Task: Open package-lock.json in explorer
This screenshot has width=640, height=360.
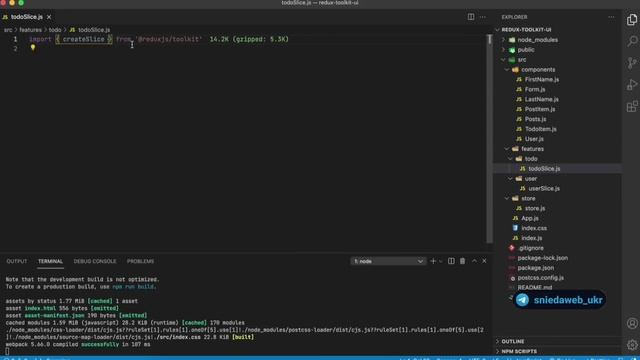Action: (558, 258)
